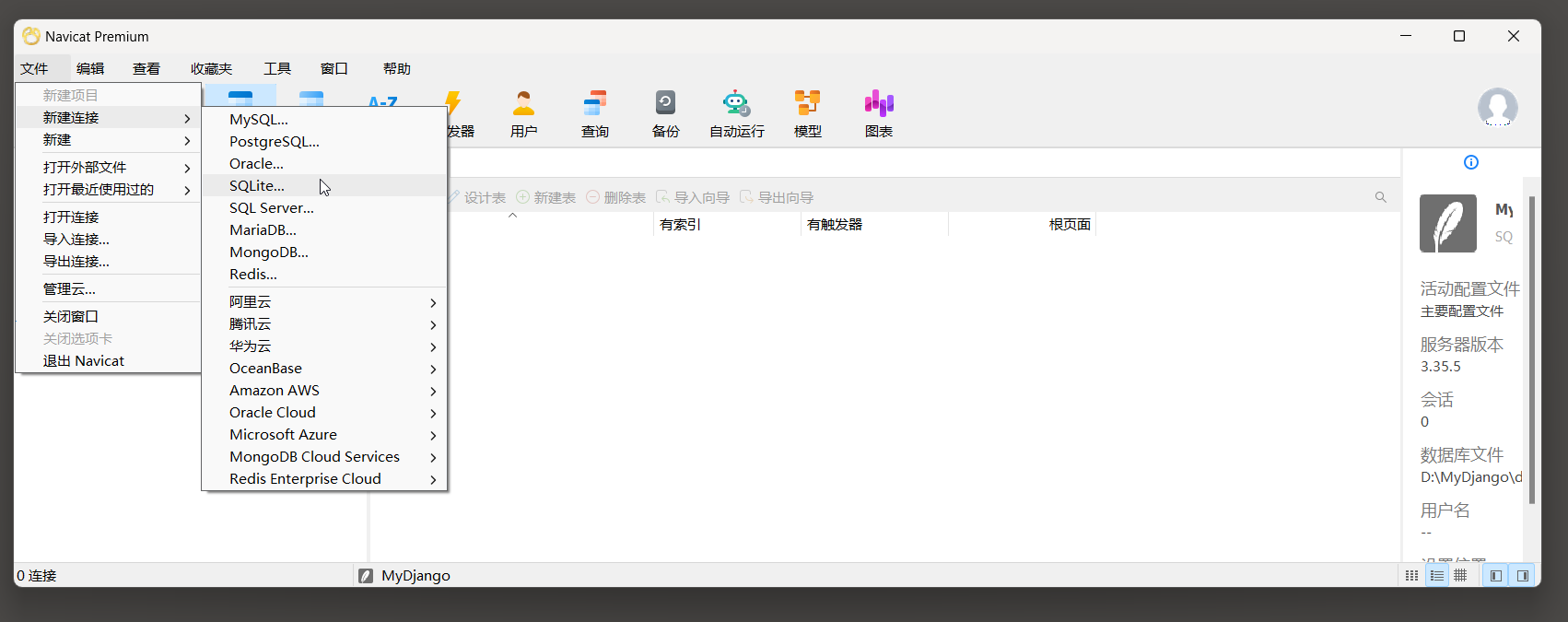Viewport: 1568px width, 622px height.
Task: Open the 帮助 menu
Action: 397,68
